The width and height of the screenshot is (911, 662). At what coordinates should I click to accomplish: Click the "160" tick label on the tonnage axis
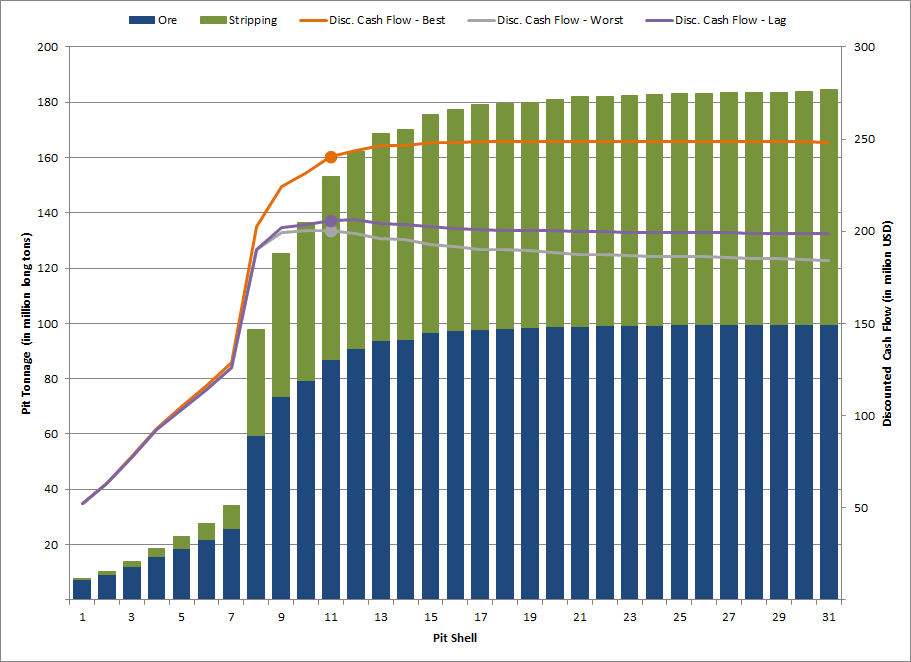click(x=48, y=158)
